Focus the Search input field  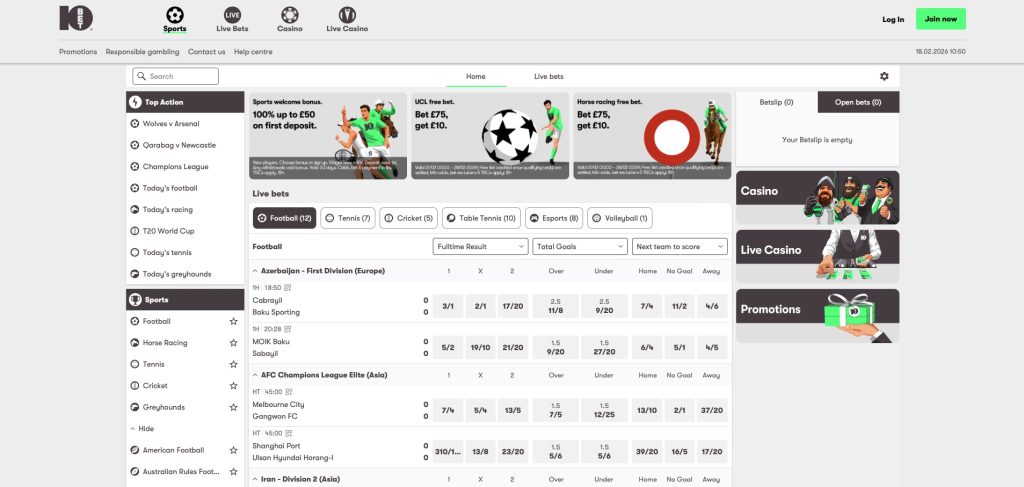(176, 76)
